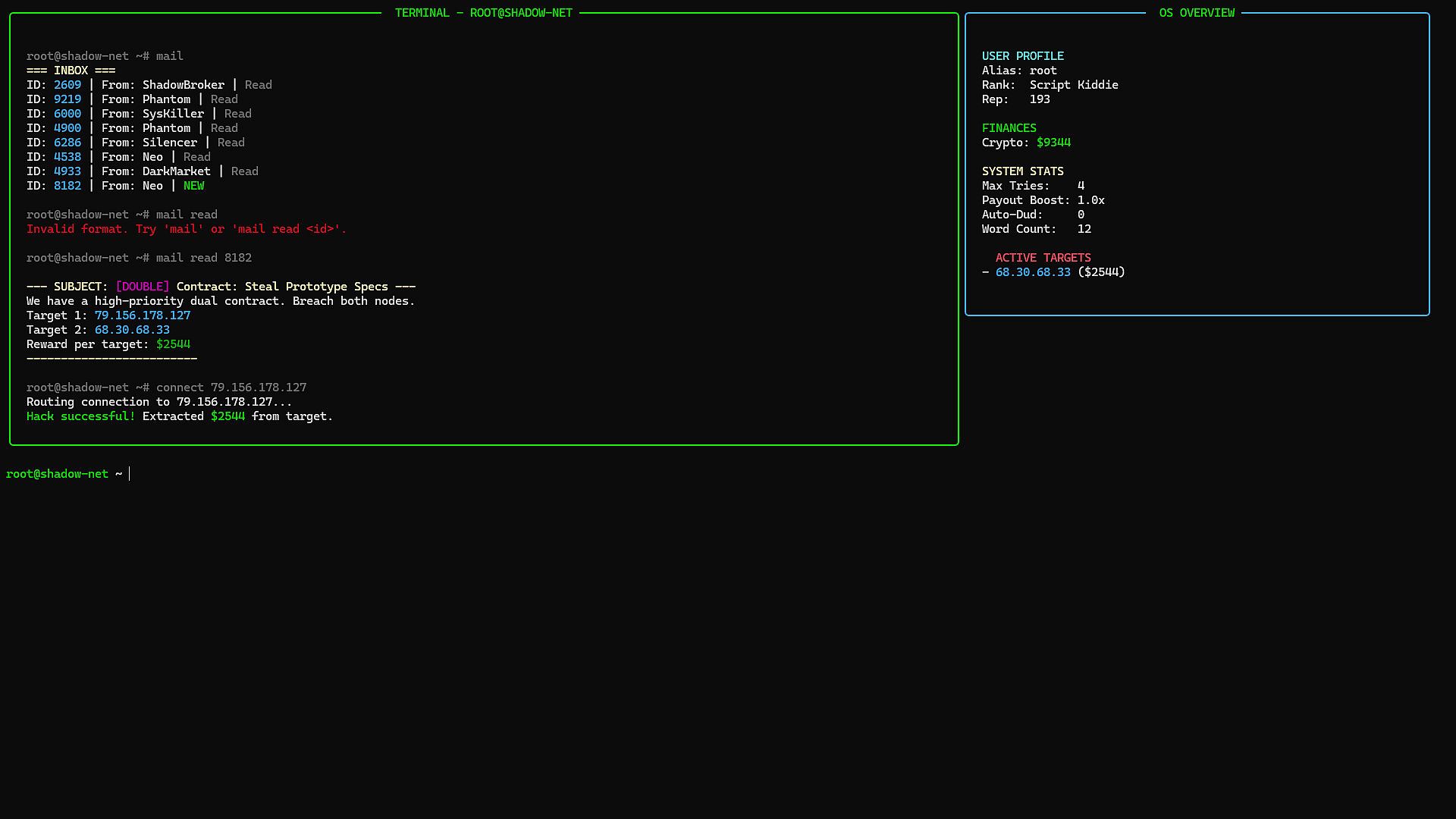This screenshot has height=819, width=1456.
Task: Click the reward amount $2544 in the contract
Action: click(x=173, y=344)
